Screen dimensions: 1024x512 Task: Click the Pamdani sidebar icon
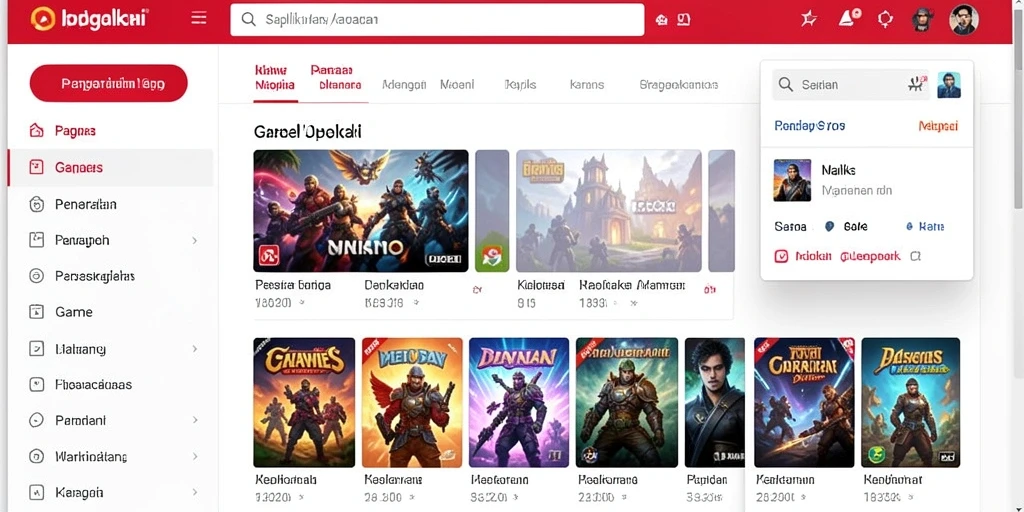pos(37,420)
